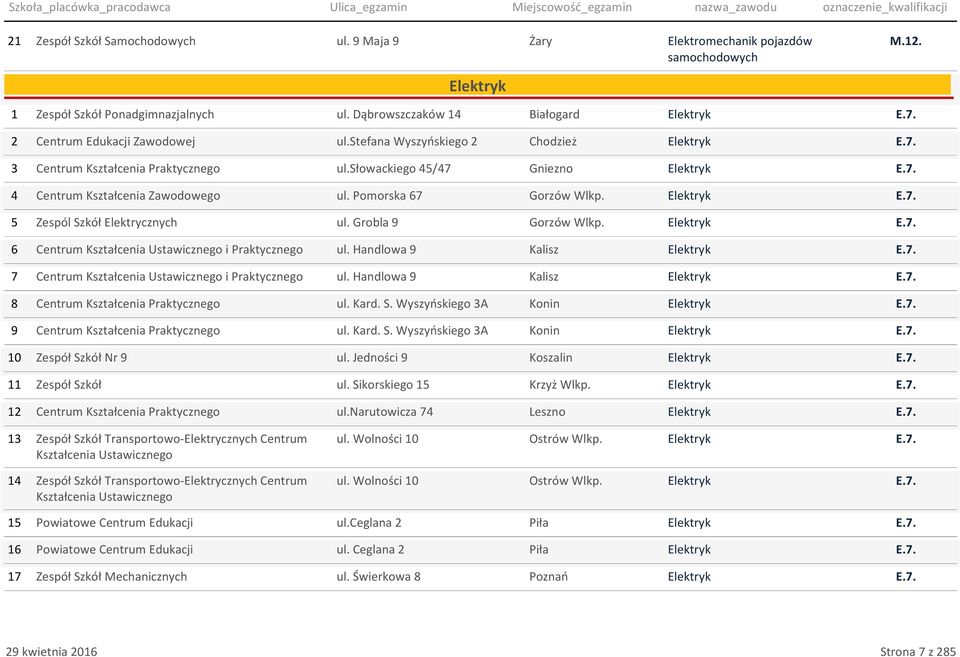This screenshot has height=657, width=960.
Task: Click Kalisz in row 6
Action: pos(544,249)
